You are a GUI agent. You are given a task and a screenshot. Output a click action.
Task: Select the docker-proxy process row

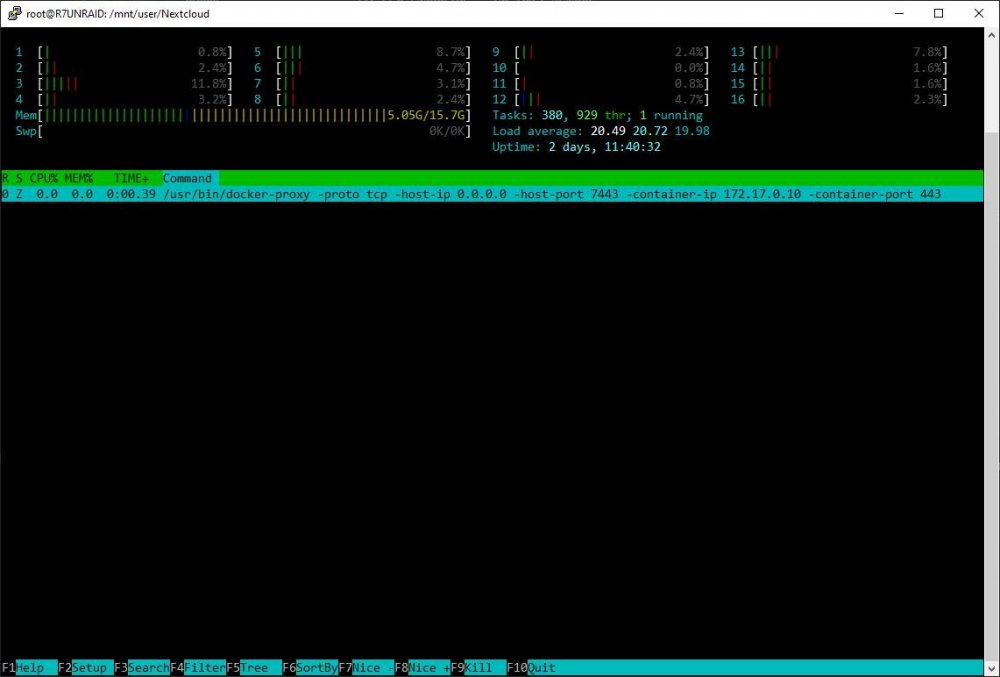[491, 194]
